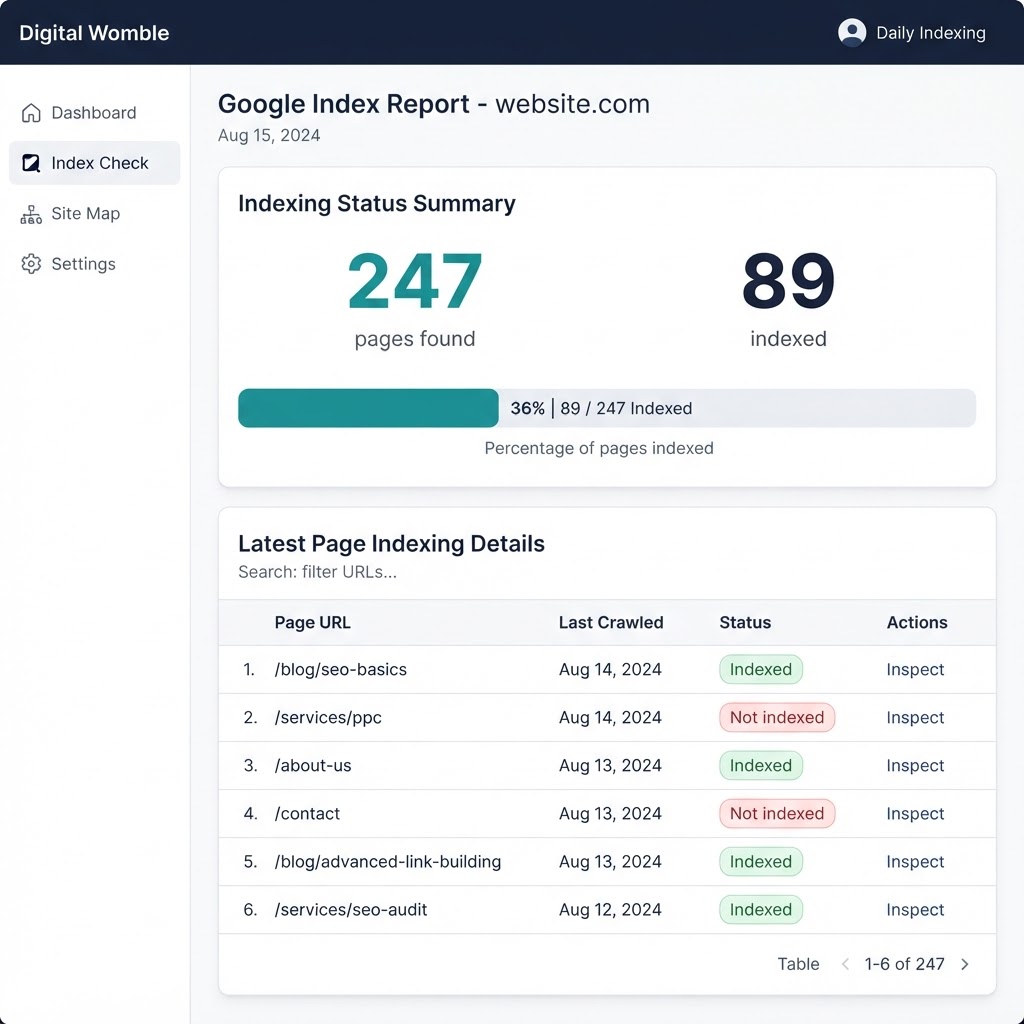Click the Indexing Status Summary heading

pyautogui.click(x=377, y=203)
